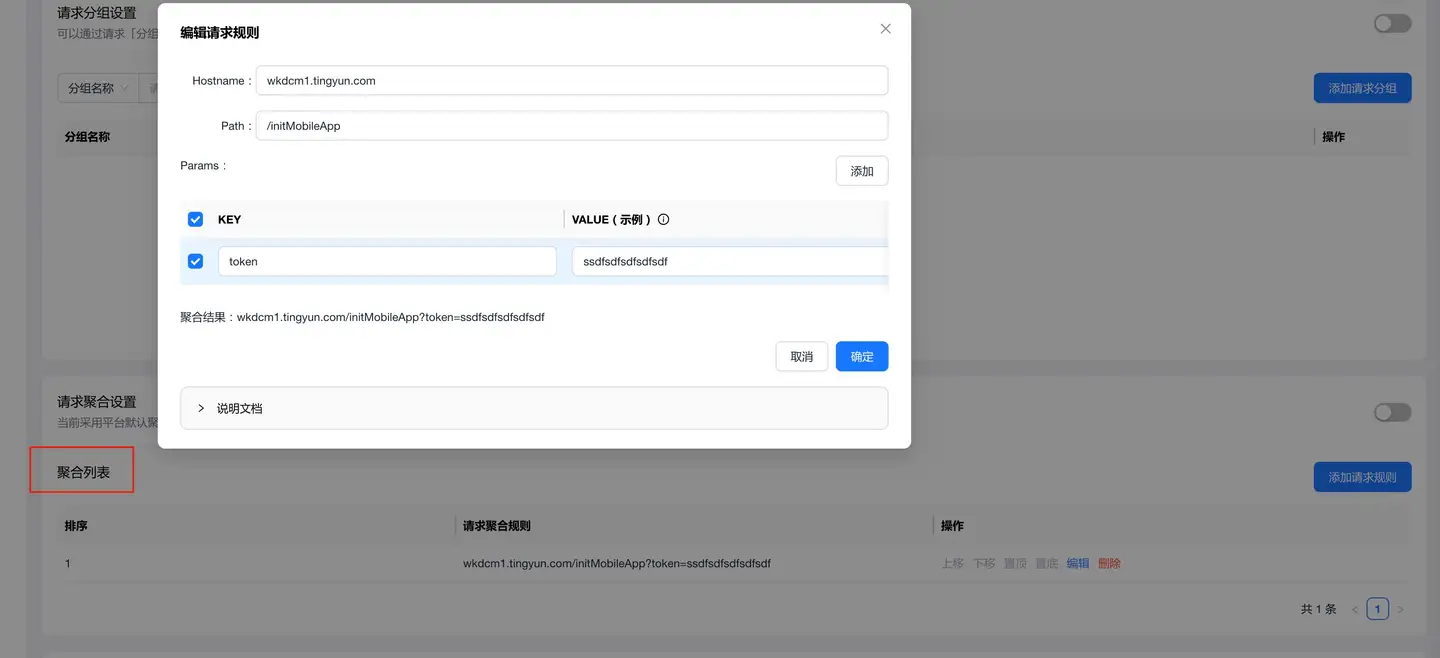1440x658 pixels.
Task: Toggle the 请求聚合设置 switch
Action: 1392,412
